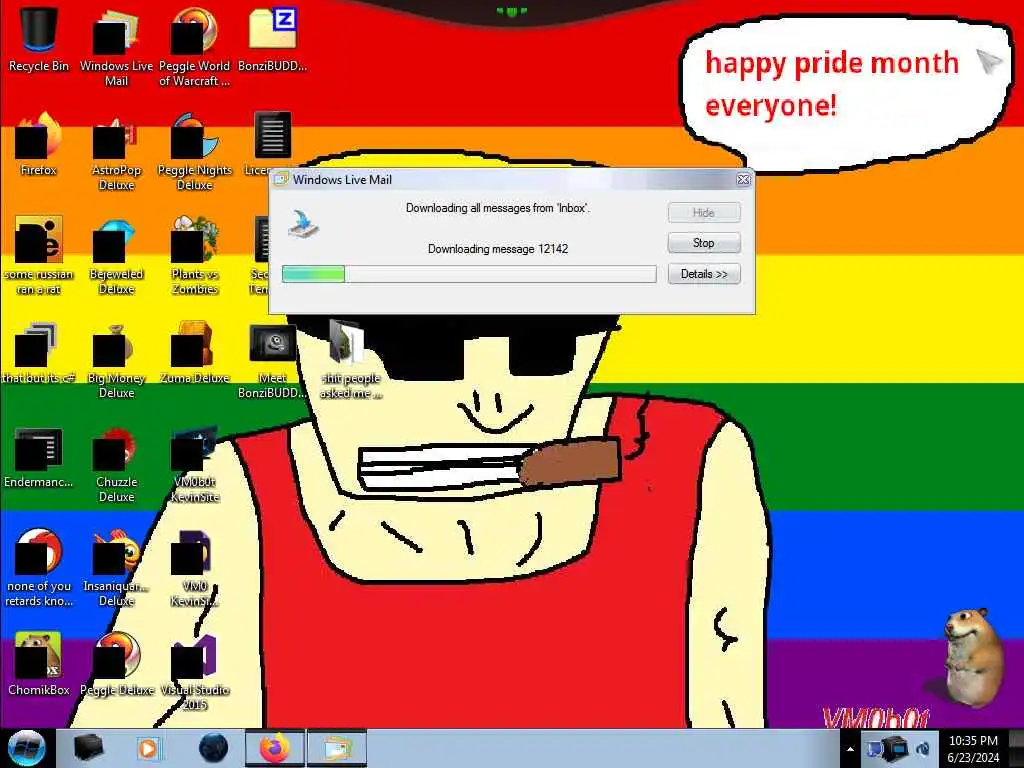Open the Windows Live Mail desktop shortcut
The image size is (1024, 768).
click(116, 47)
